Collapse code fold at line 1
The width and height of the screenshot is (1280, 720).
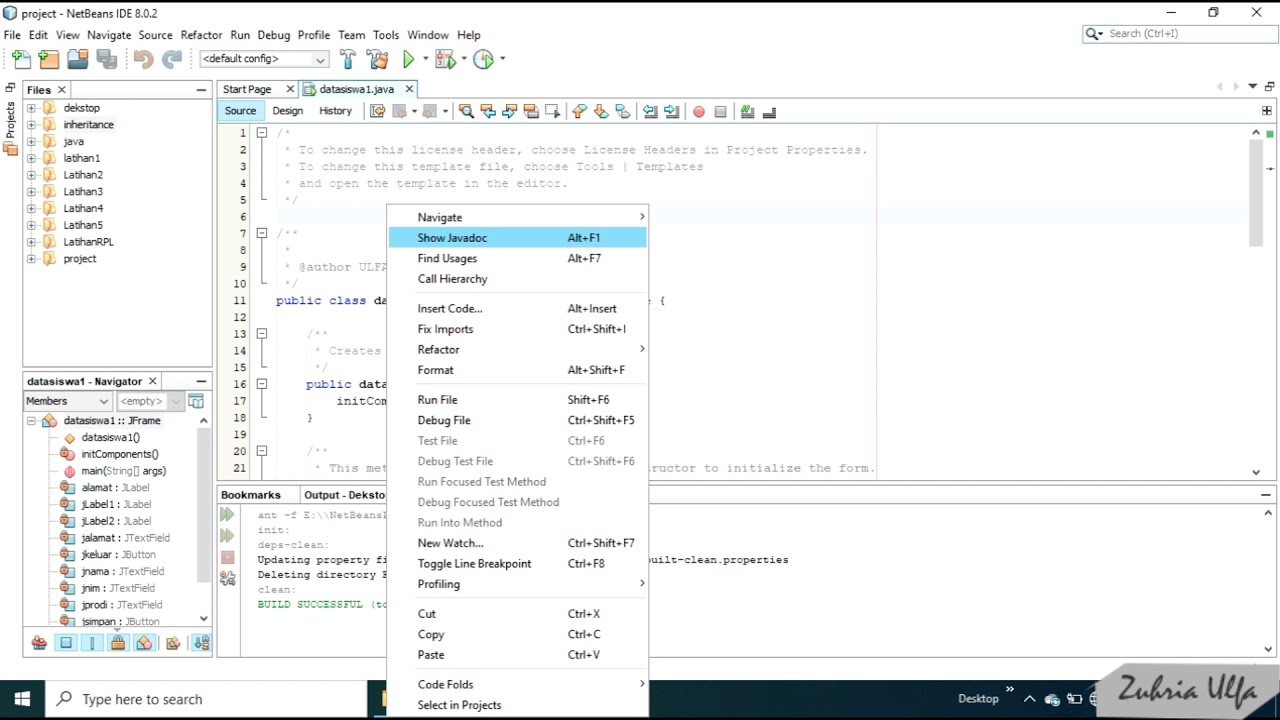coord(261,133)
